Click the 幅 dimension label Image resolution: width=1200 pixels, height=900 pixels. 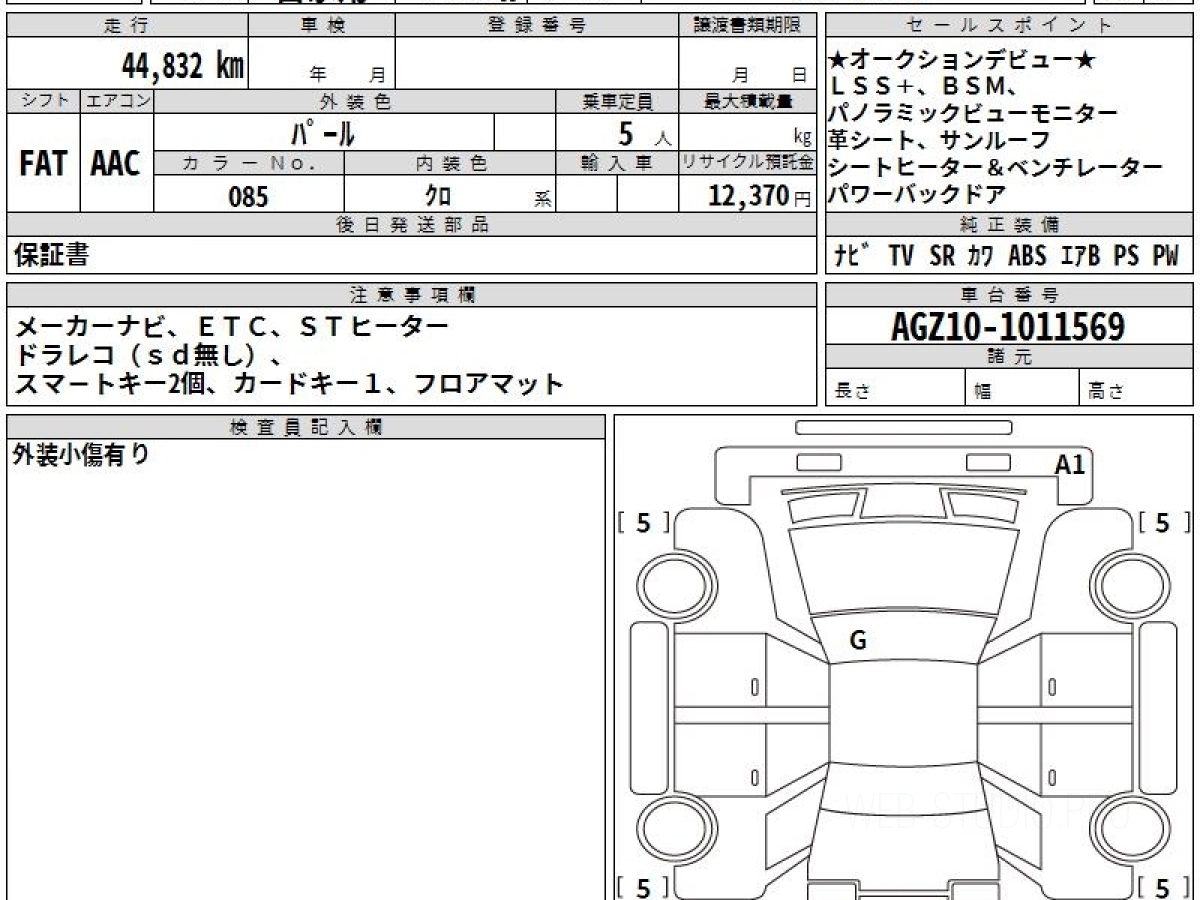983,392
